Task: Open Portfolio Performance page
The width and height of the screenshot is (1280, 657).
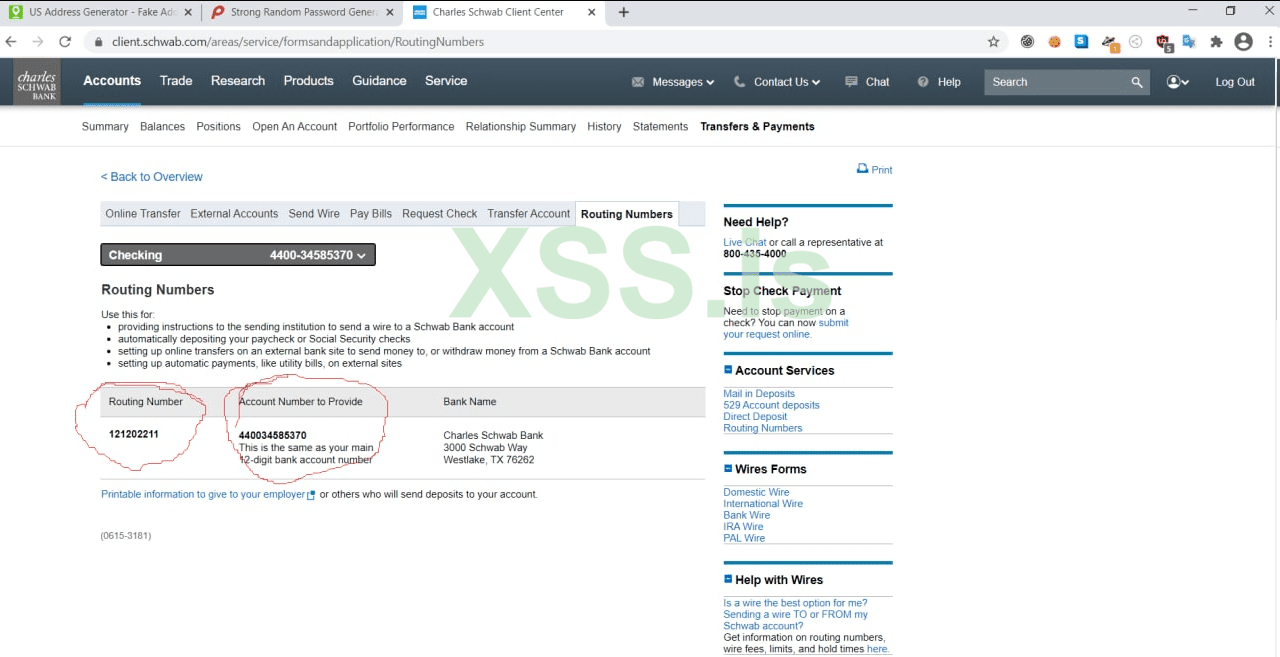Action: coord(401,127)
